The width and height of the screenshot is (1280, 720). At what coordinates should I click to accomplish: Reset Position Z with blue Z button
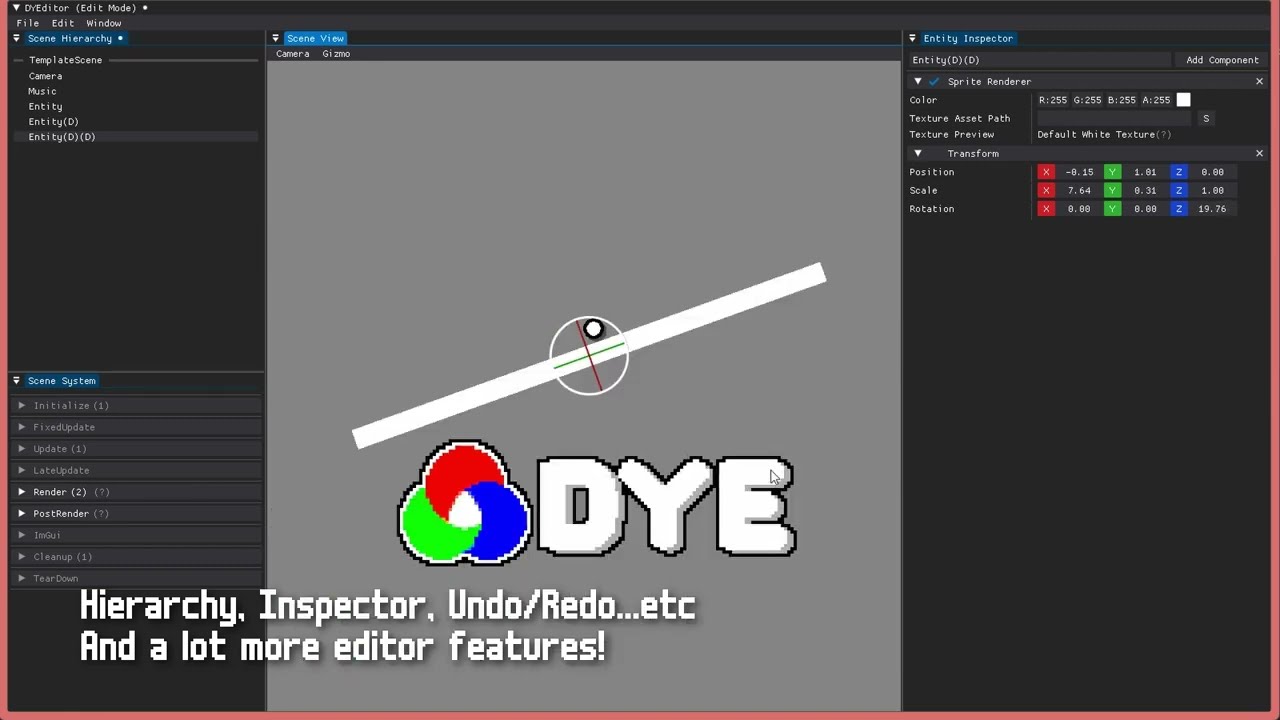pyautogui.click(x=1179, y=172)
